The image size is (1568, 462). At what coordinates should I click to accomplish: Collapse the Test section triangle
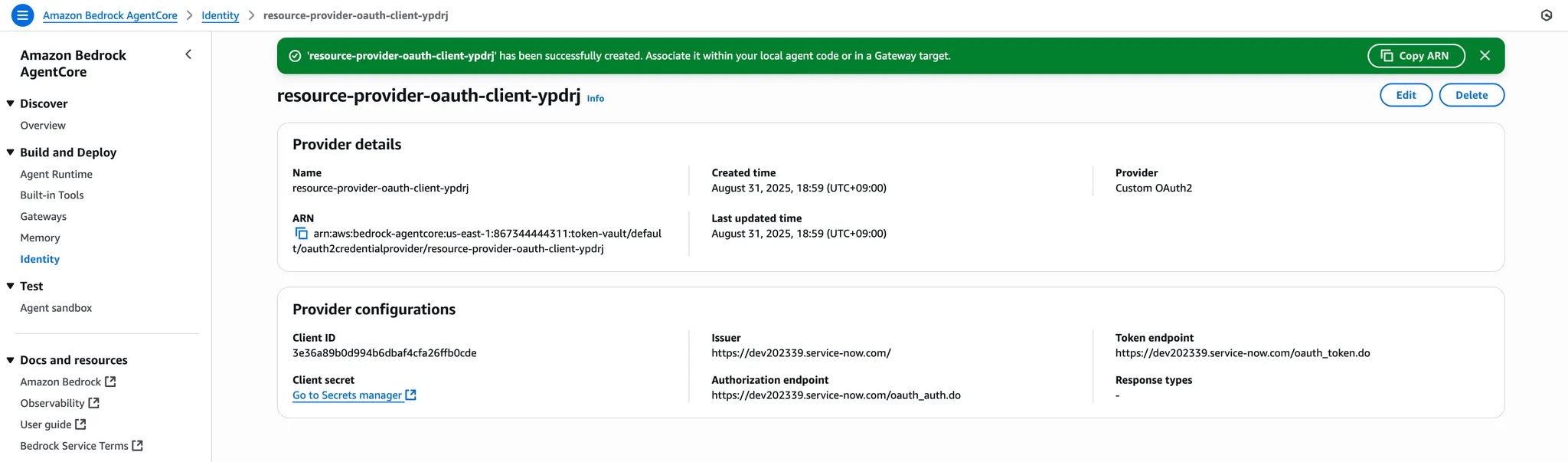click(x=11, y=286)
